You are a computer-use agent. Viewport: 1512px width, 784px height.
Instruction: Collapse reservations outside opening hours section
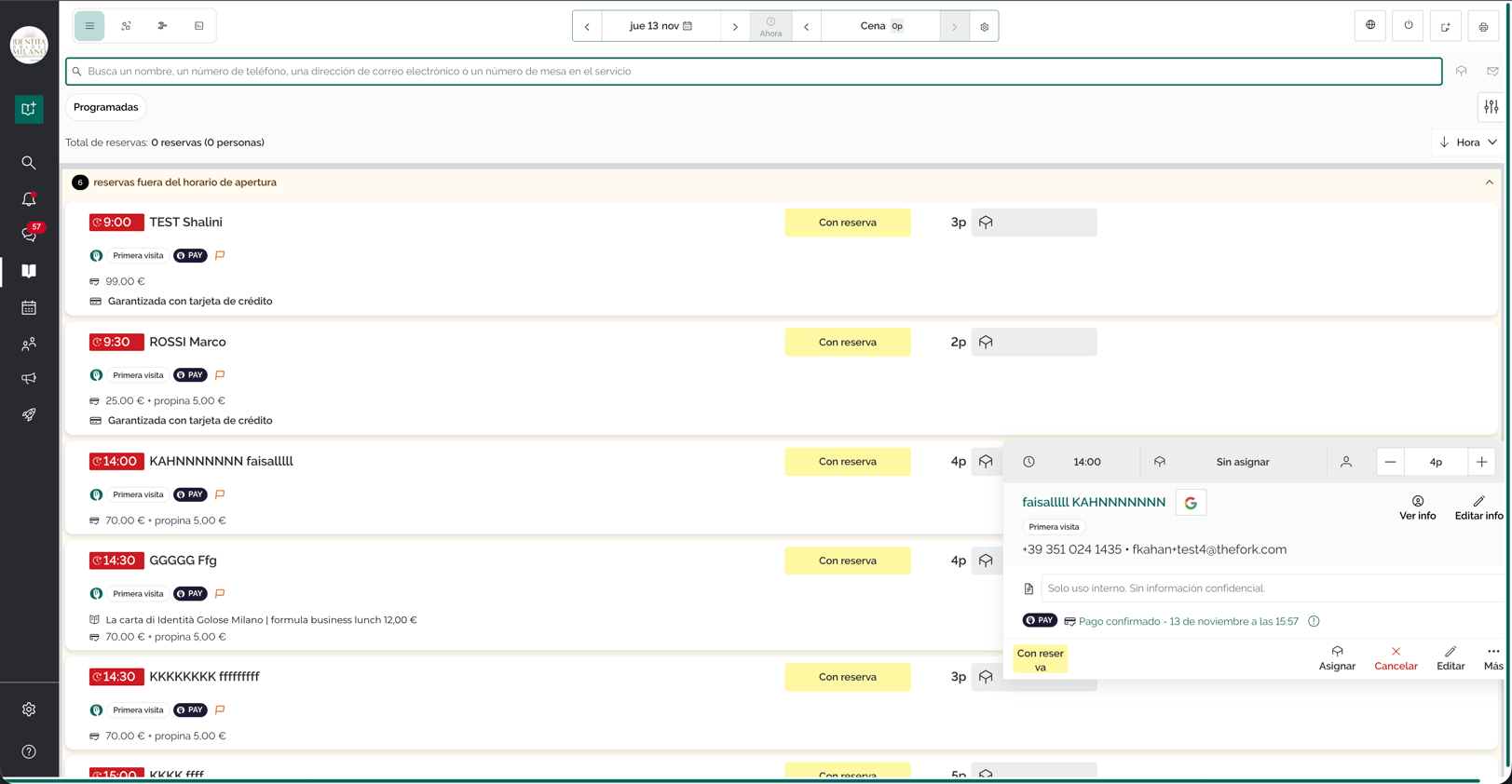click(1489, 182)
